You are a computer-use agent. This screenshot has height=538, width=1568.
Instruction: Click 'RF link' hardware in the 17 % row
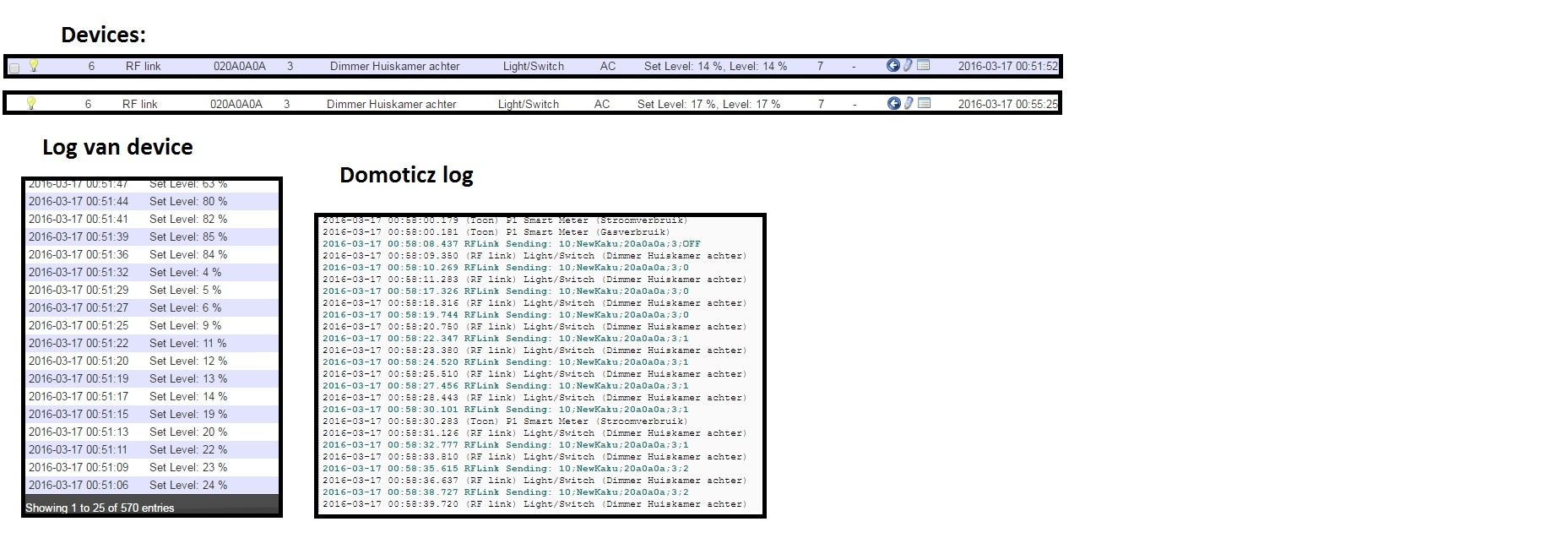point(140,104)
